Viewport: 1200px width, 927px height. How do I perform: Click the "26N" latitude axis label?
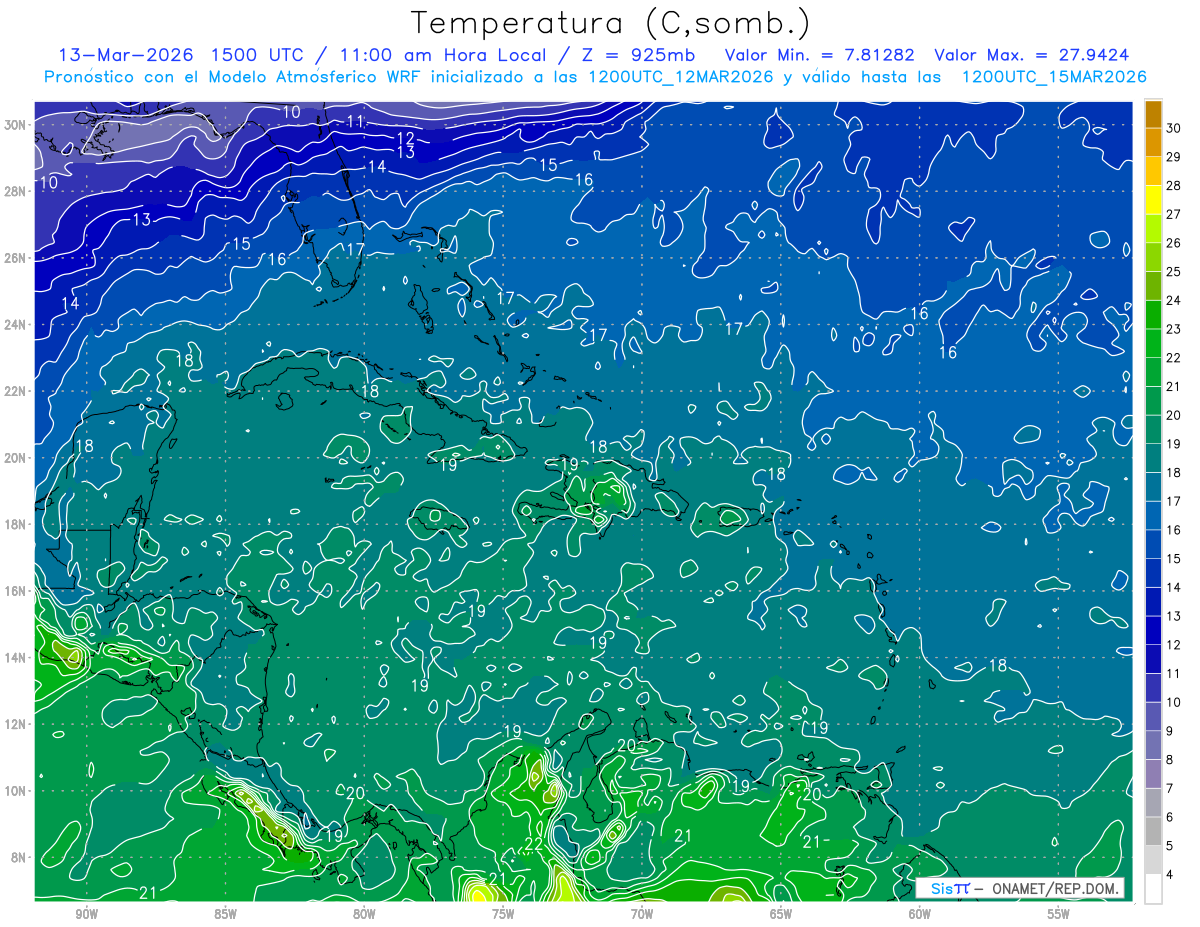(x=14, y=258)
